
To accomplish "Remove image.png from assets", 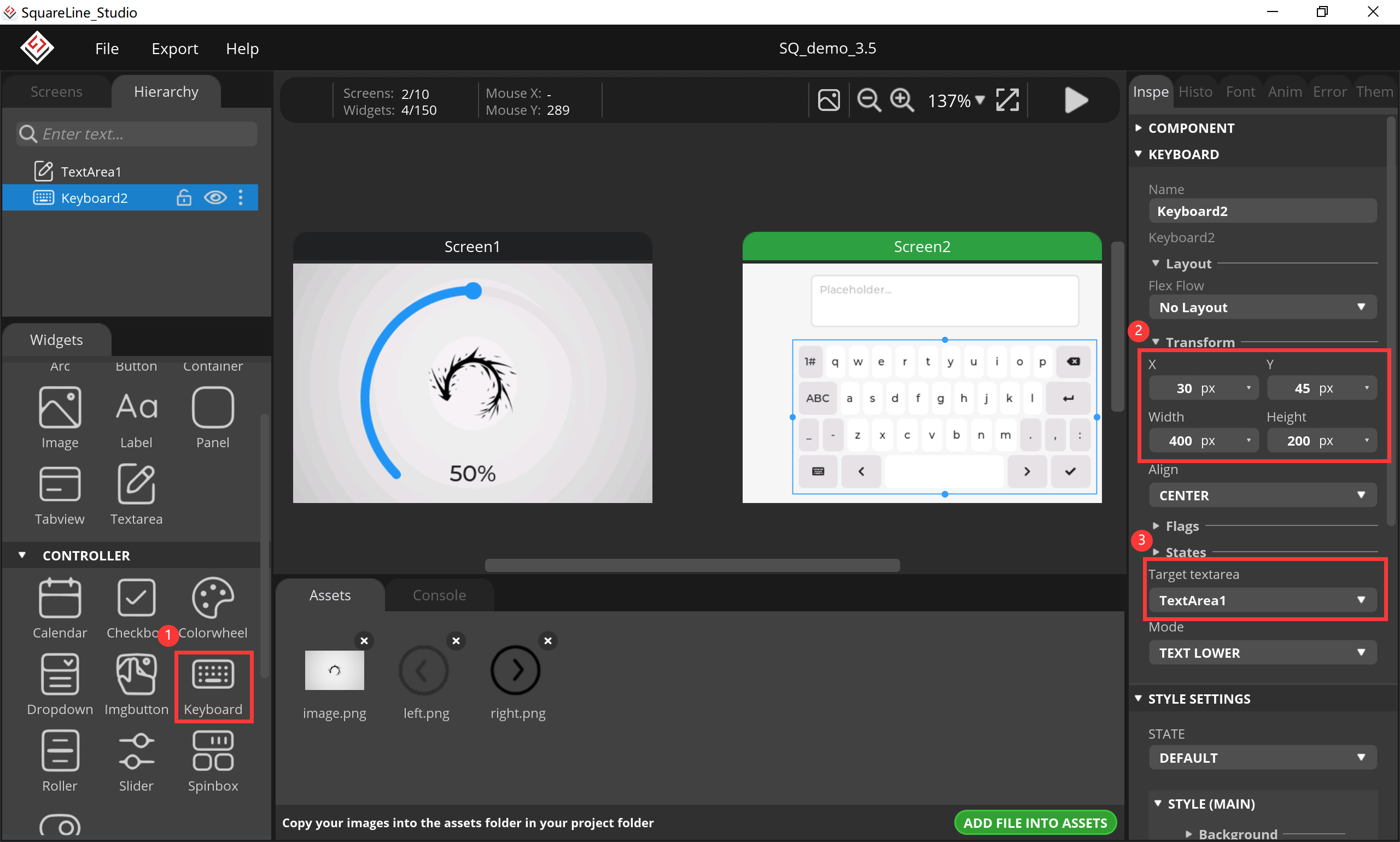I will coord(364,641).
